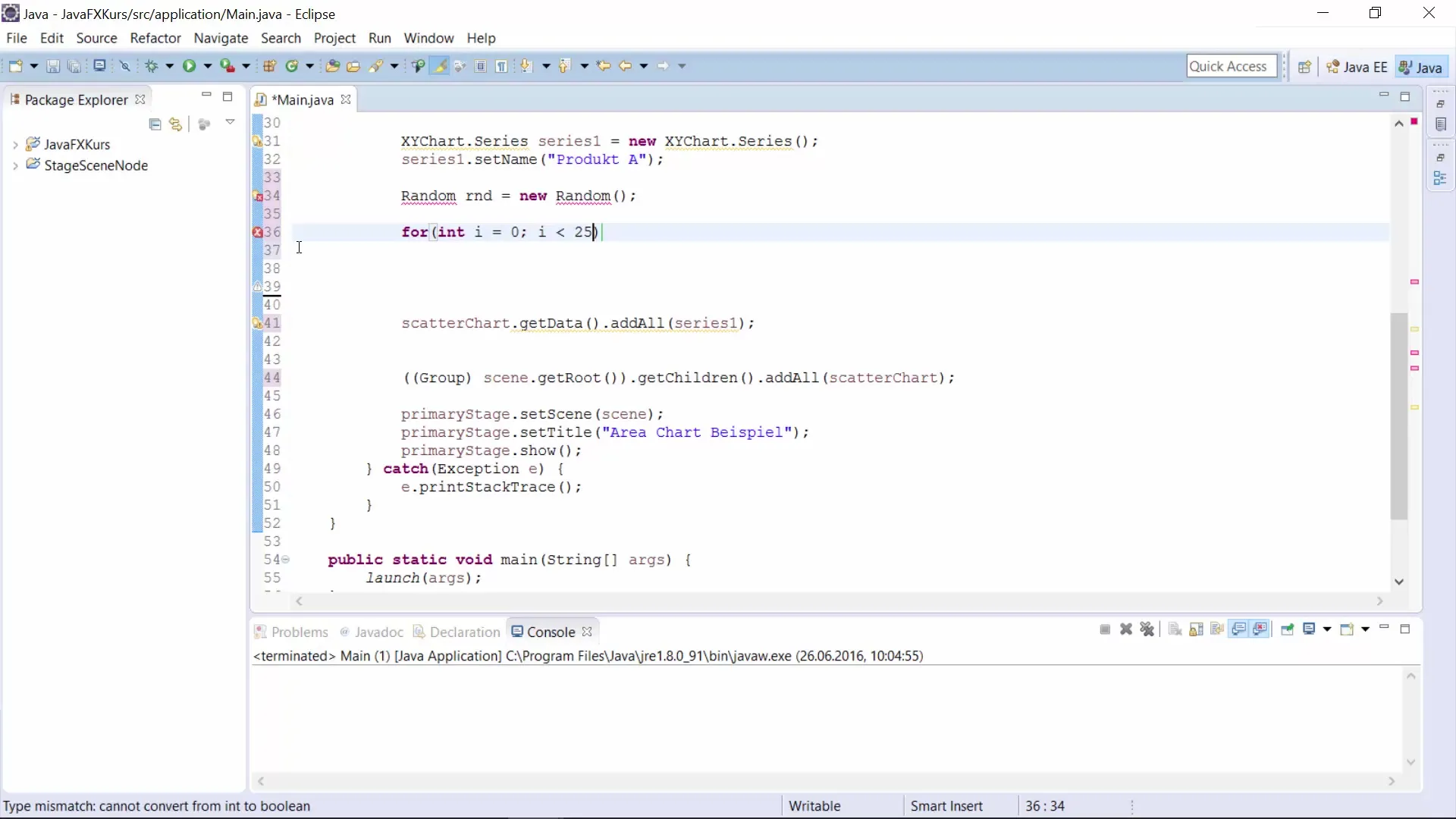Collapse All in Package Explorer

click(x=155, y=124)
